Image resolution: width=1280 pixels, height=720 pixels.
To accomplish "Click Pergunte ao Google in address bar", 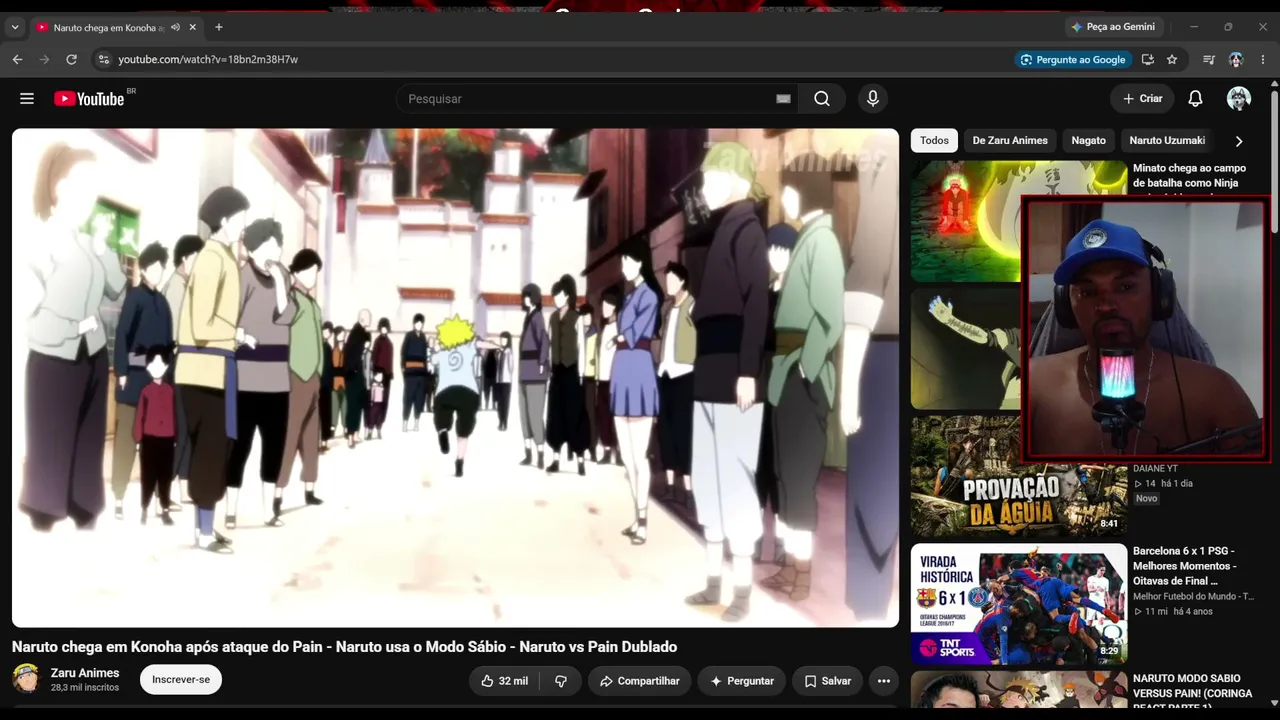I will pyautogui.click(x=1072, y=60).
